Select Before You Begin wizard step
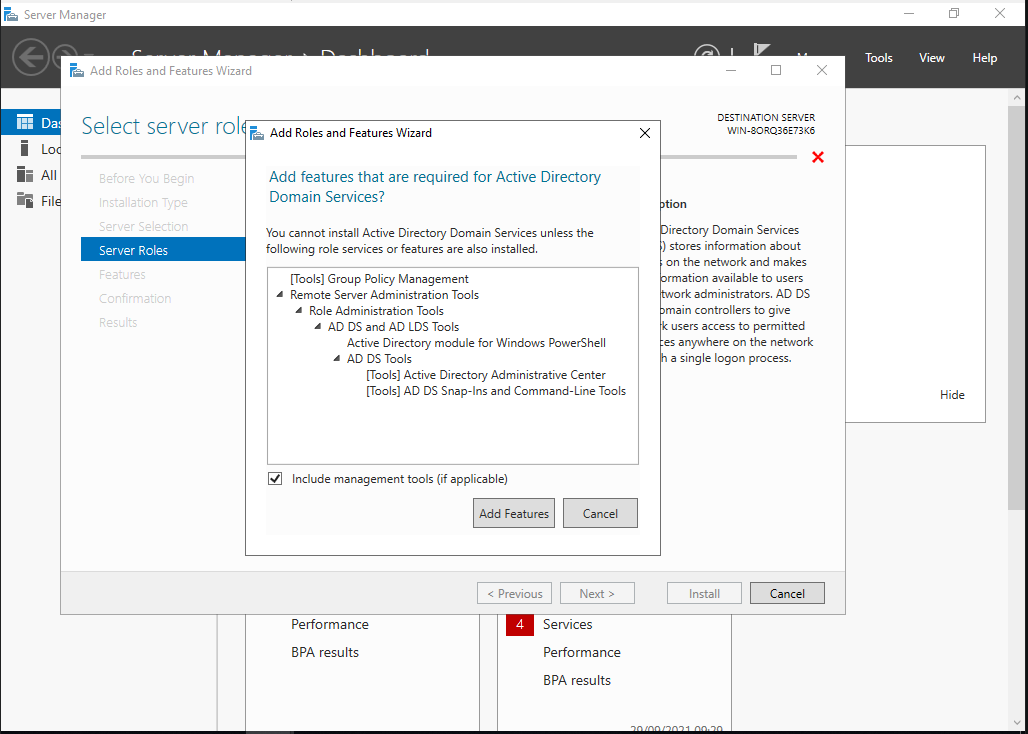Image resolution: width=1028 pixels, height=734 pixels. 146,178
